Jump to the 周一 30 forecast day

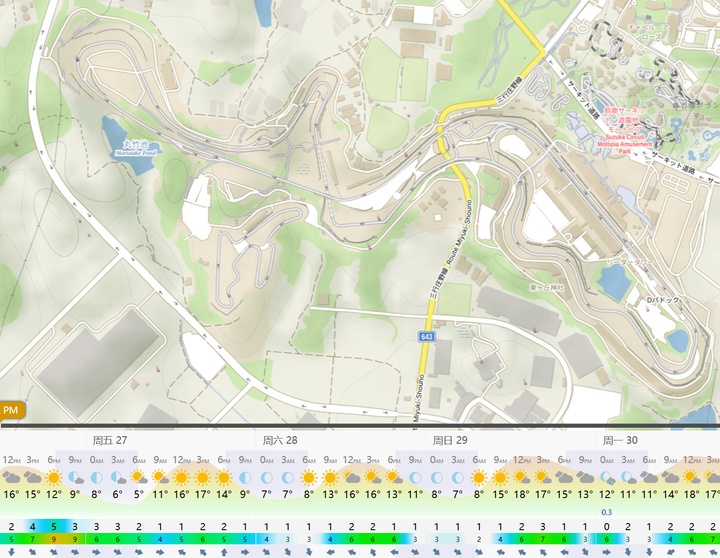tap(619, 440)
